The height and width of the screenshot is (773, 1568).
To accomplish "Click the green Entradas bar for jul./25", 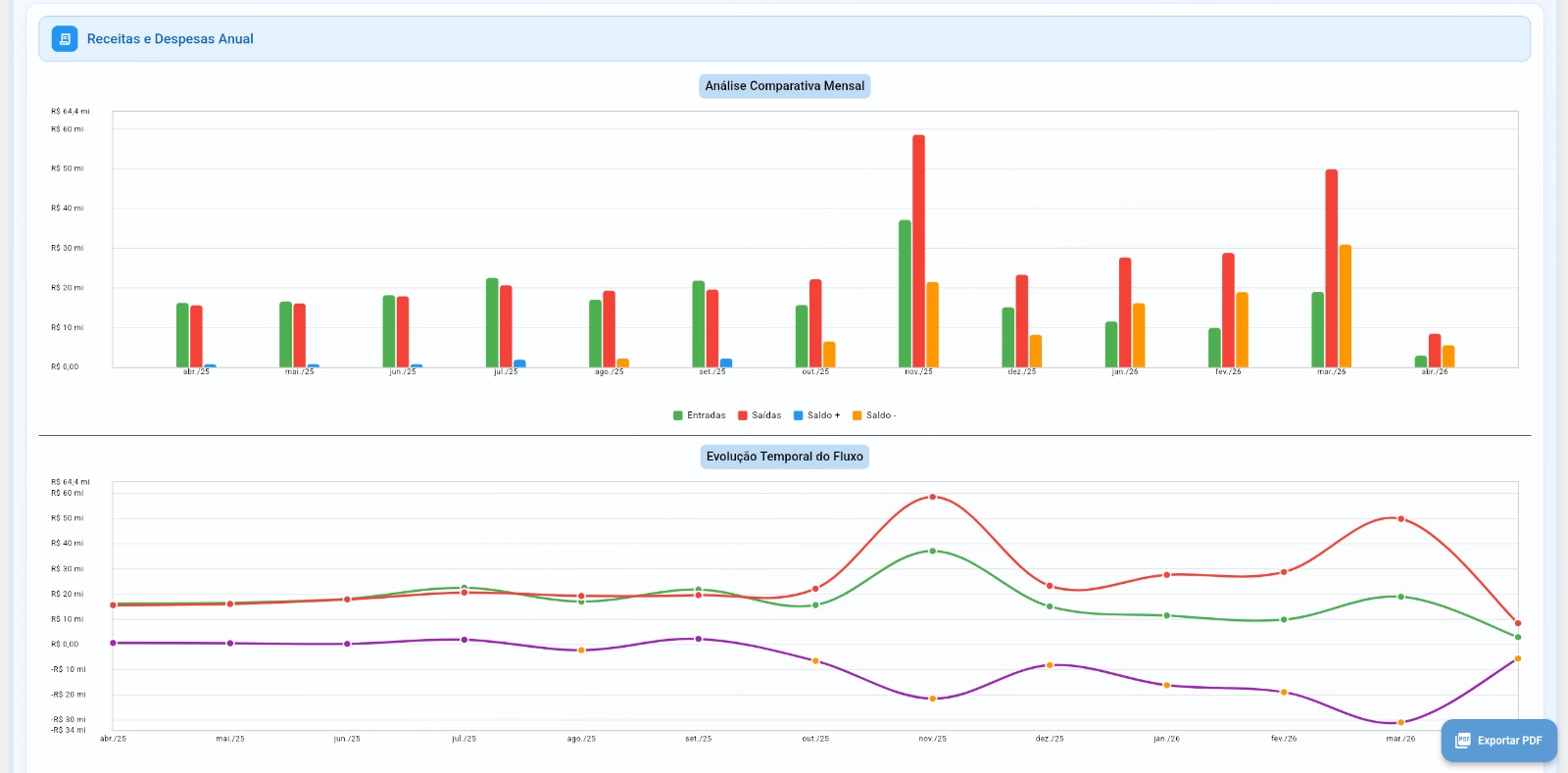I will 492,322.
